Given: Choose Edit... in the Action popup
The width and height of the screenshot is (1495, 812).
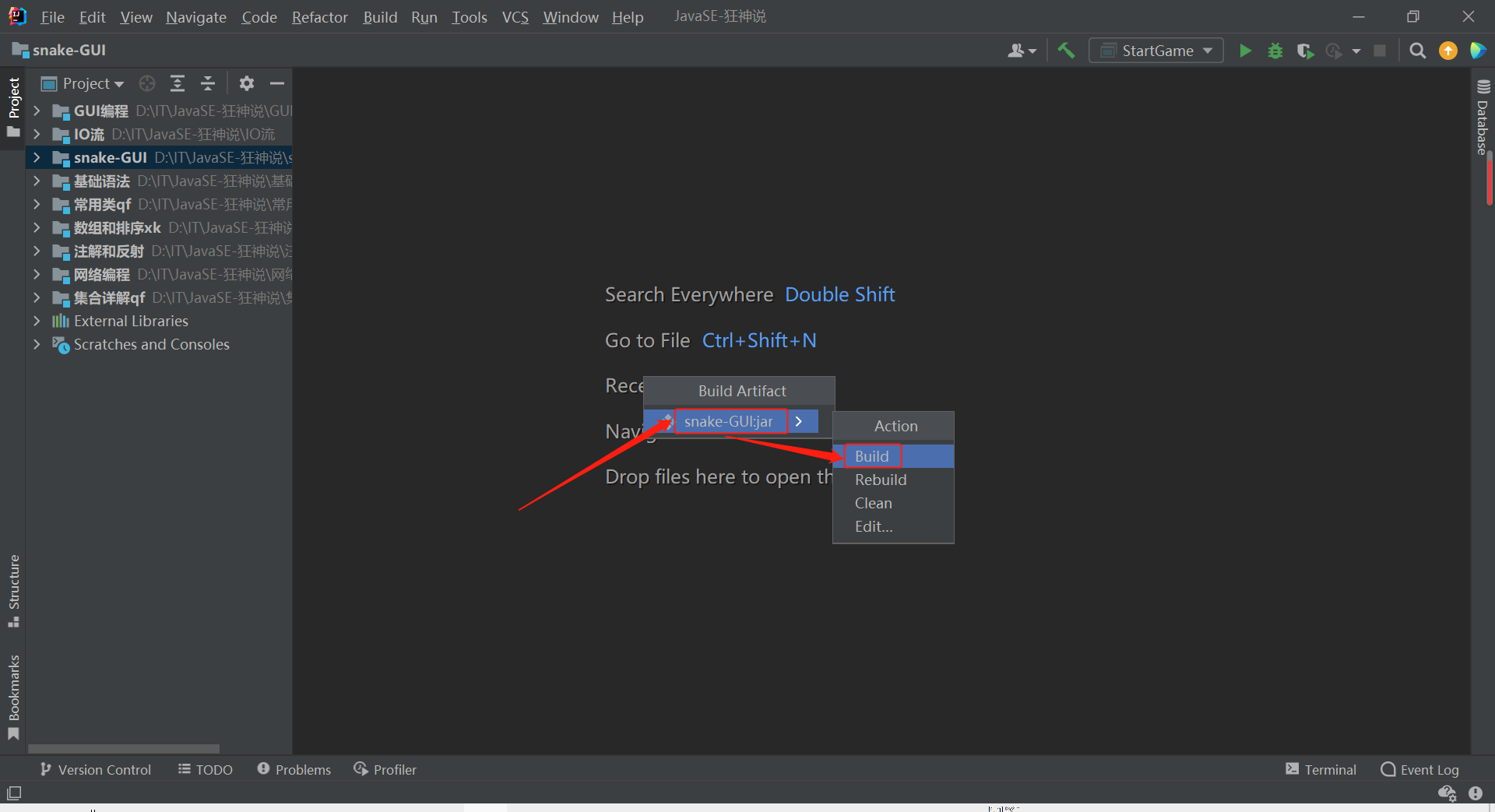Looking at the screenshot, I should [893, 526].
